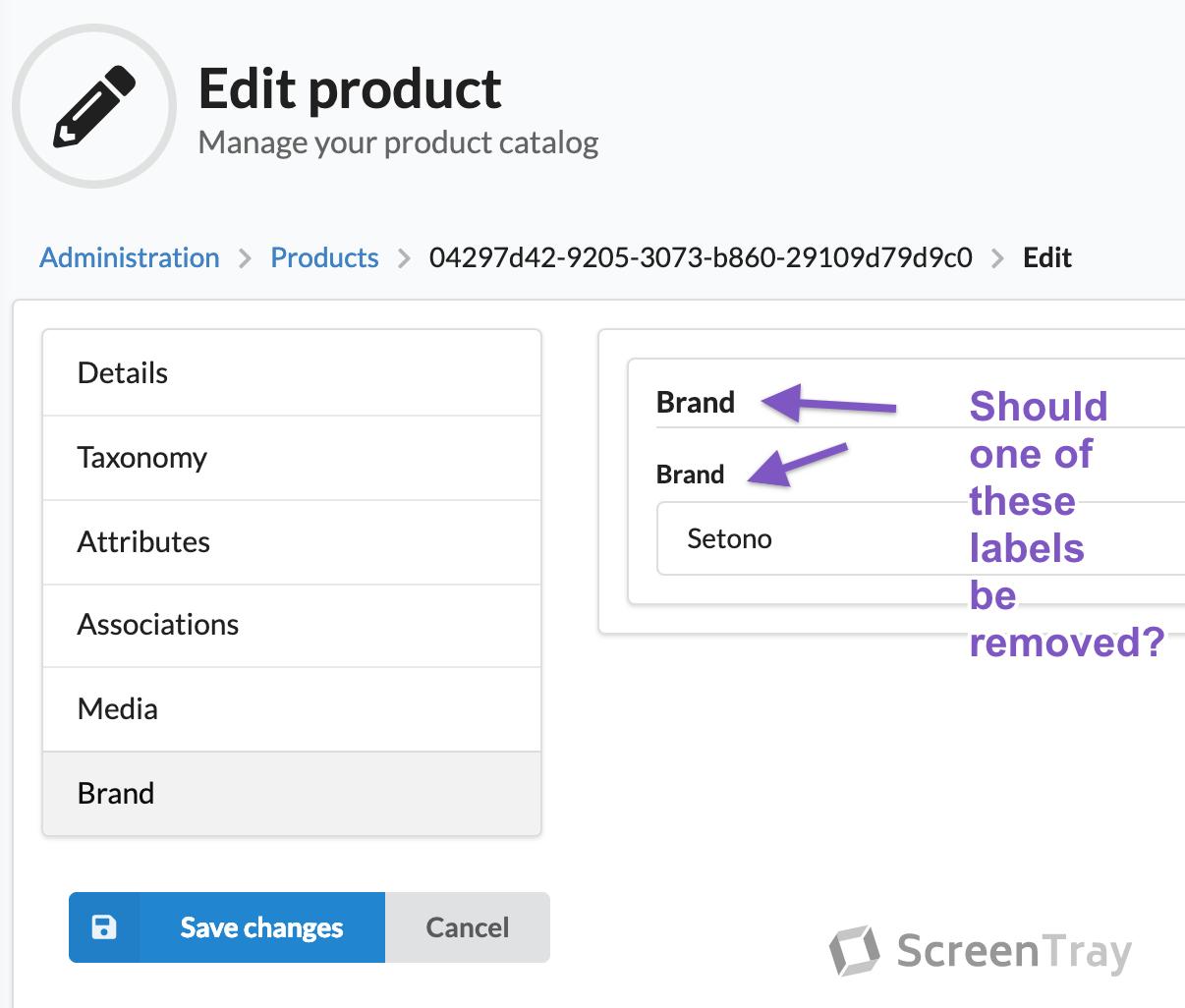1185x1008 pixels.
Task: Switch to the Details section
Action: 292,373
